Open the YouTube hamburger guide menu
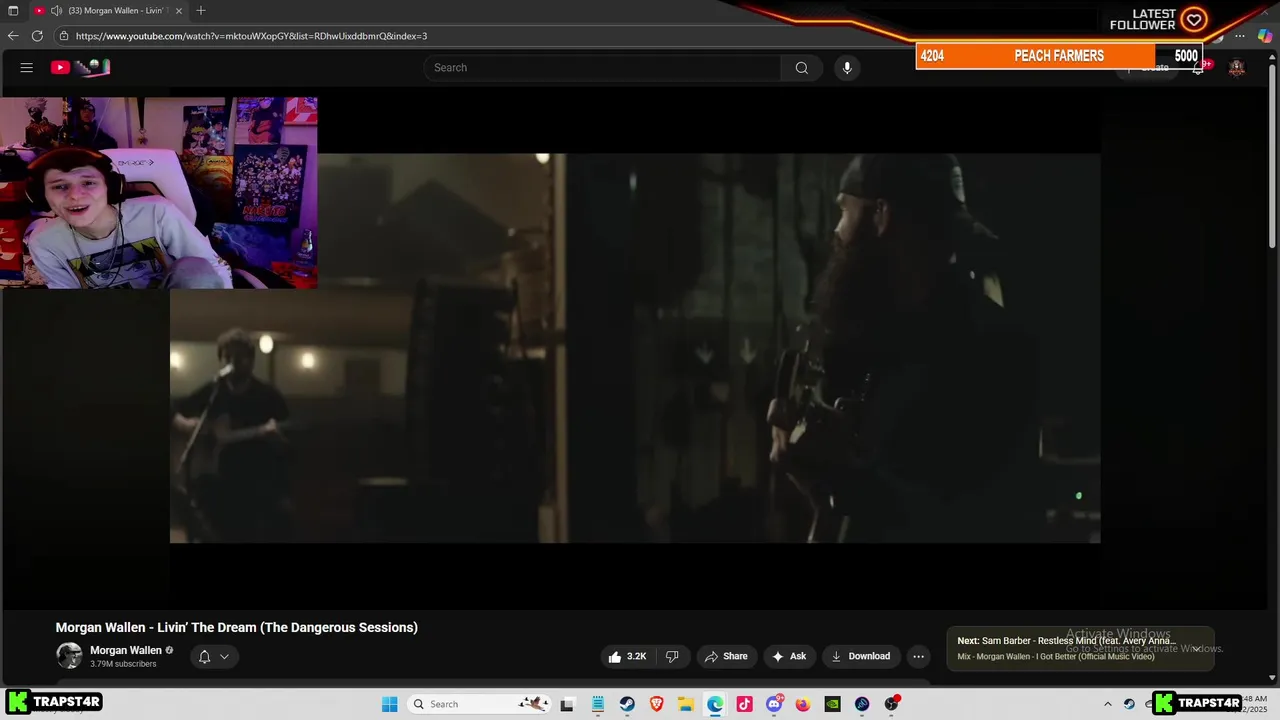 (27, 67)
